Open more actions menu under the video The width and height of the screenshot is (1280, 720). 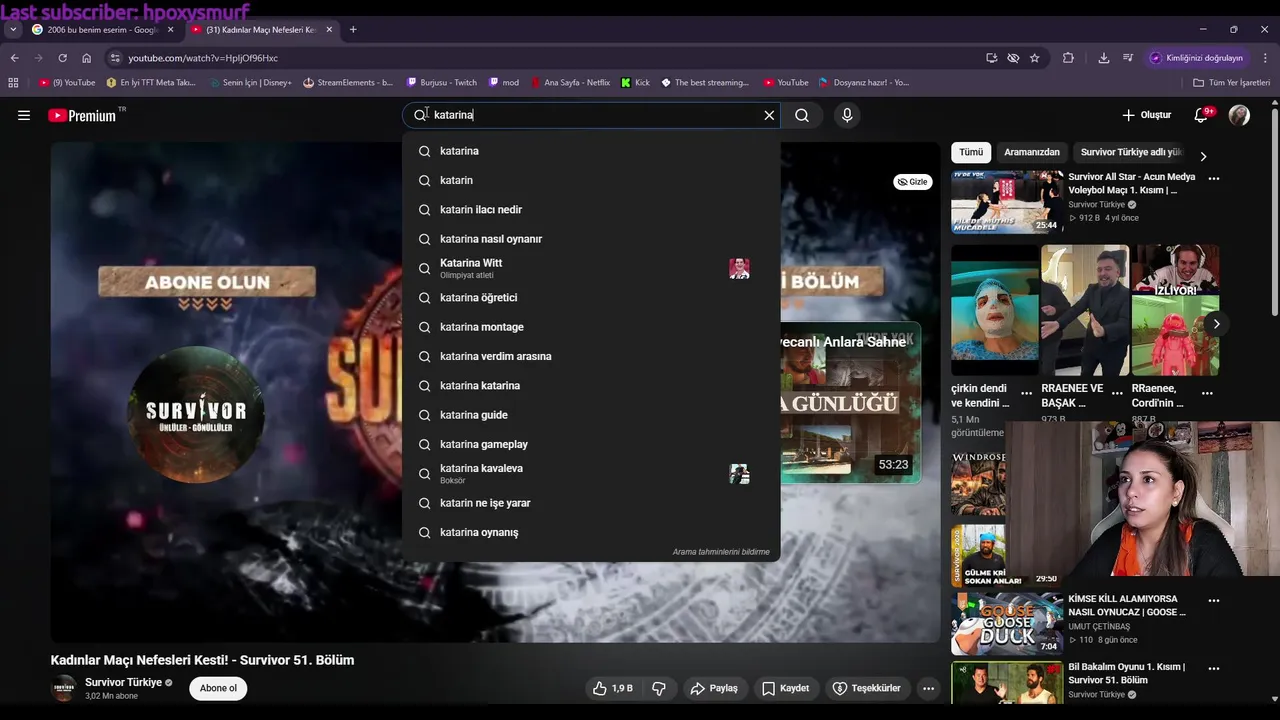point(928,688)
